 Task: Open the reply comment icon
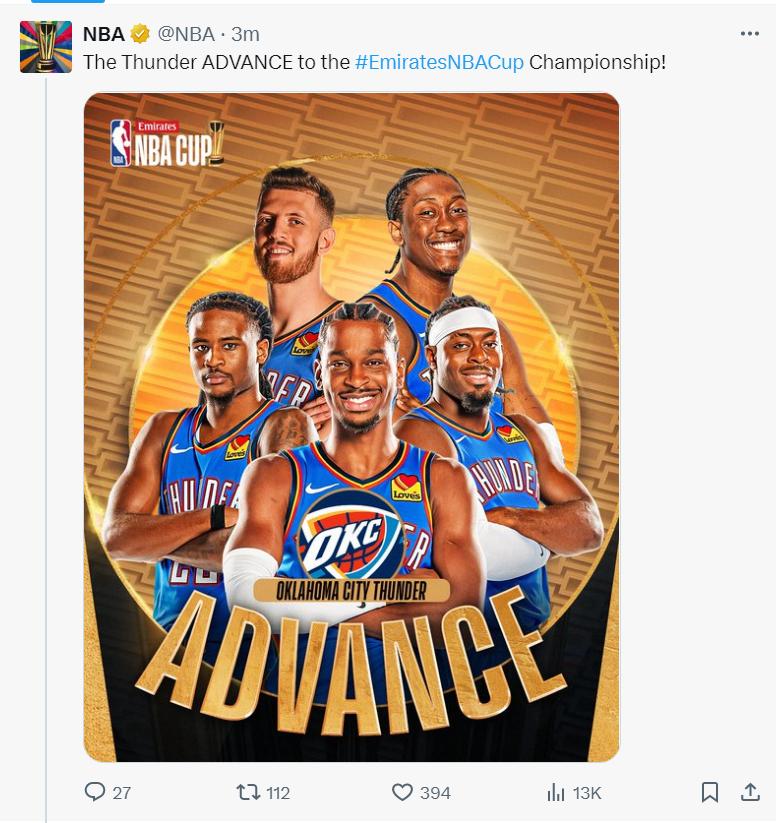click(95, 792)
